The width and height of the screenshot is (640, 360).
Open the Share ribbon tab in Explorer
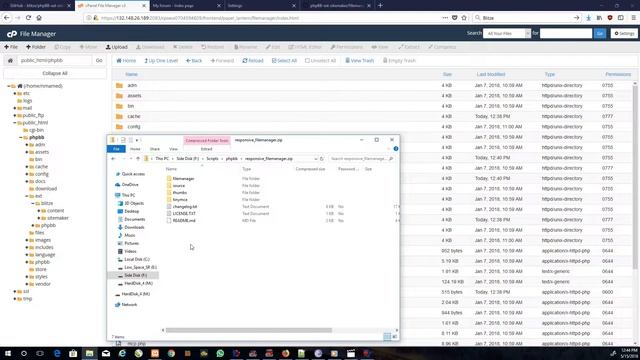(155, 149)
